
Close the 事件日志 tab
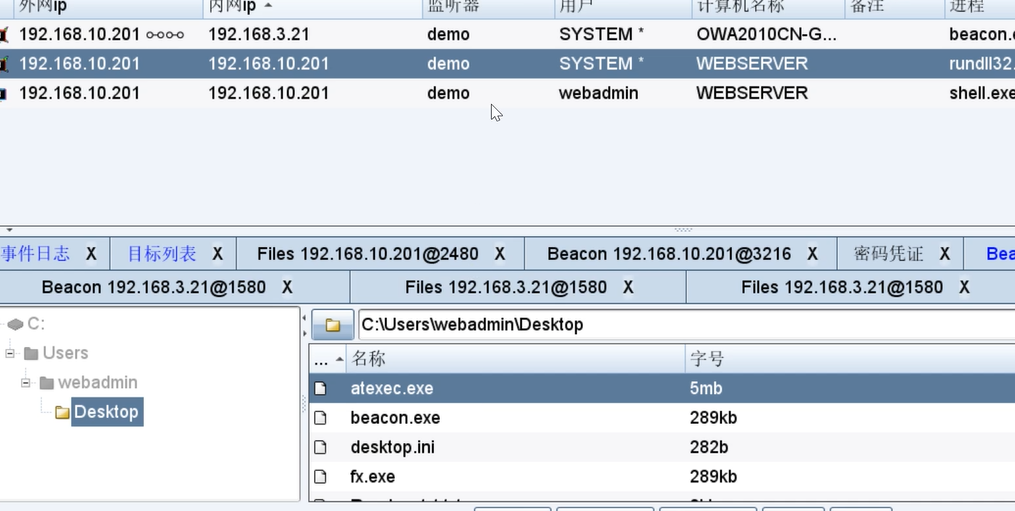(x=91, y=254)
